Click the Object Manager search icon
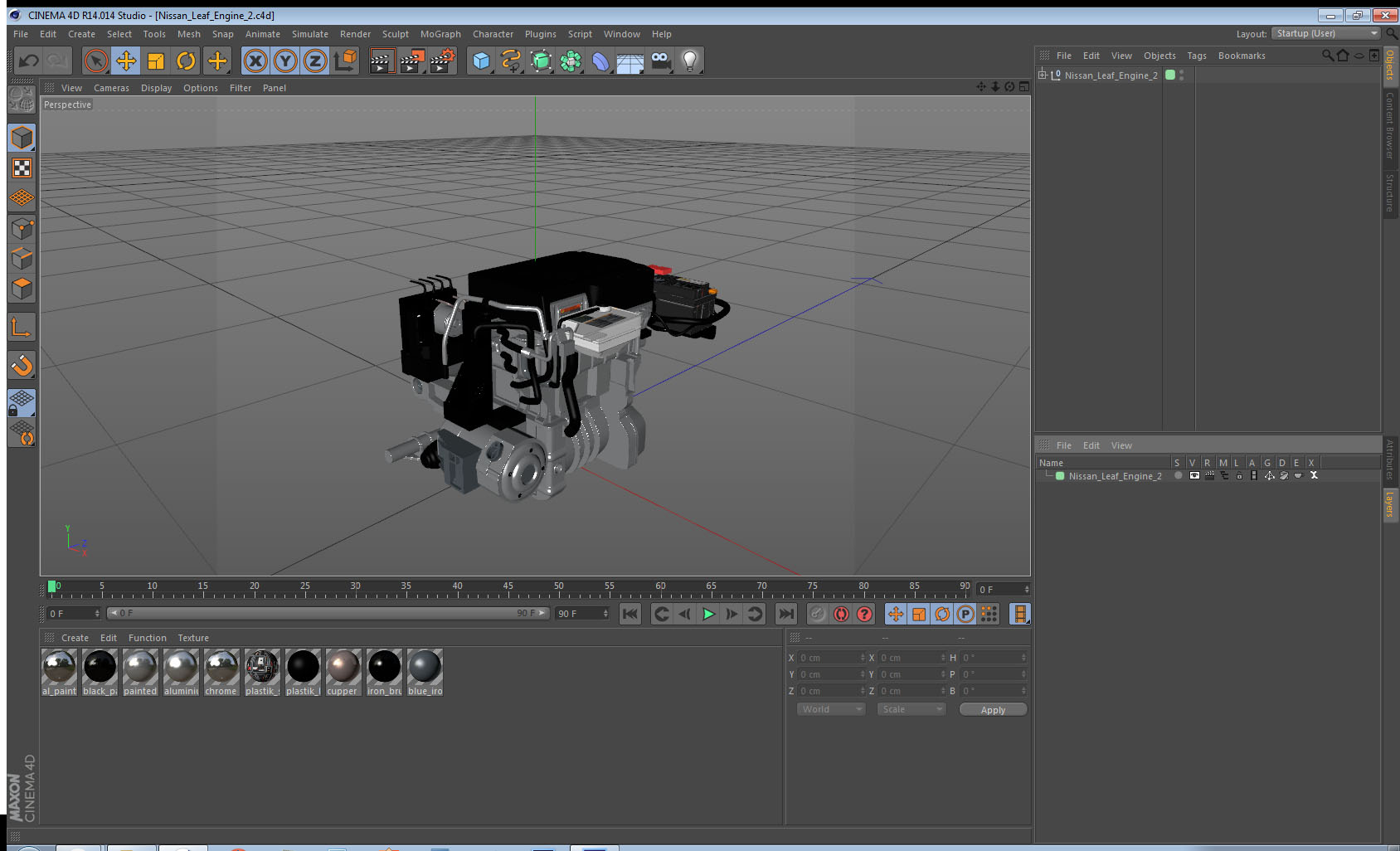 [x=1328, y=56]
